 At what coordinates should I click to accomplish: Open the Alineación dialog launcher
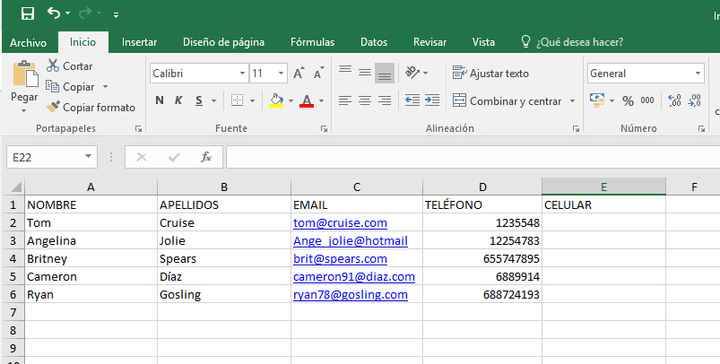coord(576,129)
